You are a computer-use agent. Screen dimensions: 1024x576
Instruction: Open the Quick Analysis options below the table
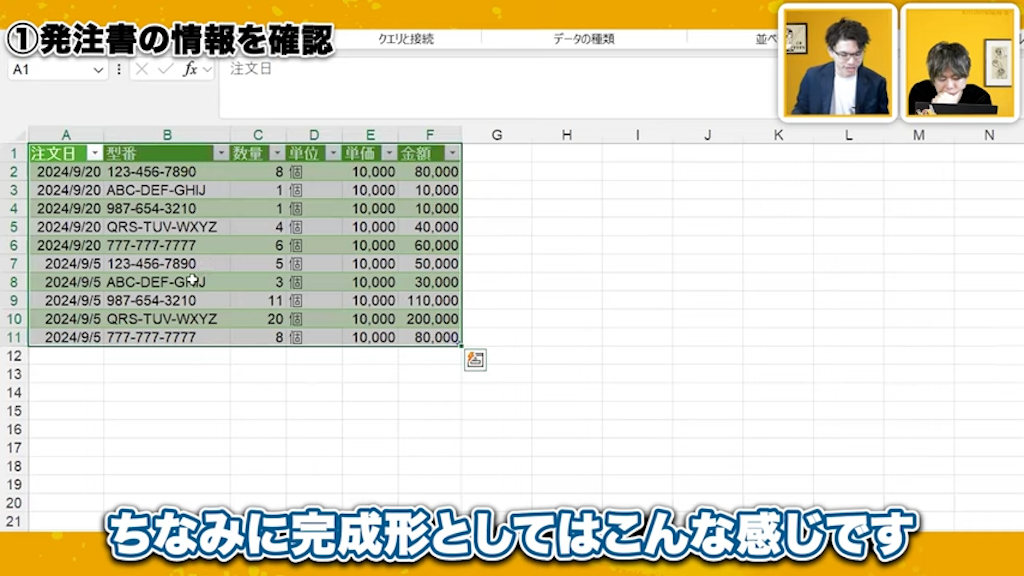[x=475, y=361]
